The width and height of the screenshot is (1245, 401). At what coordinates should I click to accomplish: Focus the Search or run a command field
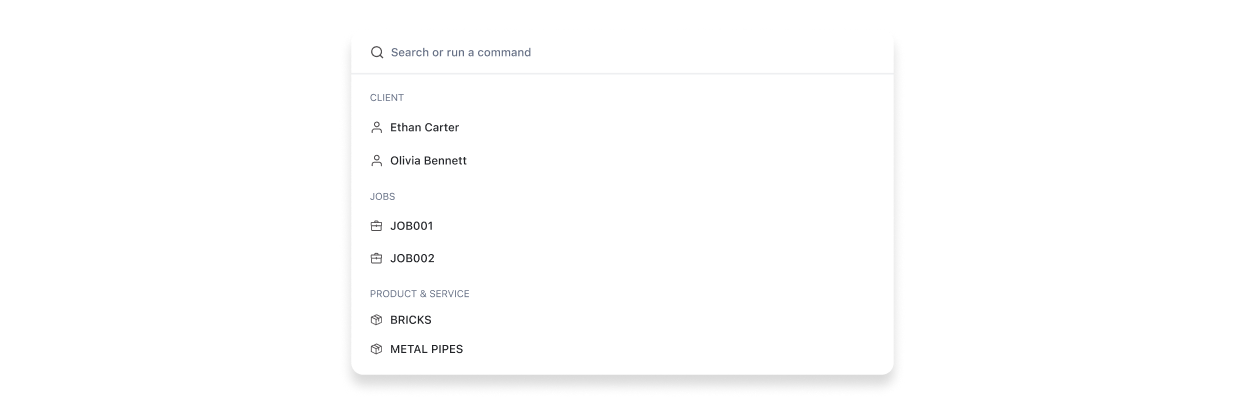point(622,52)
